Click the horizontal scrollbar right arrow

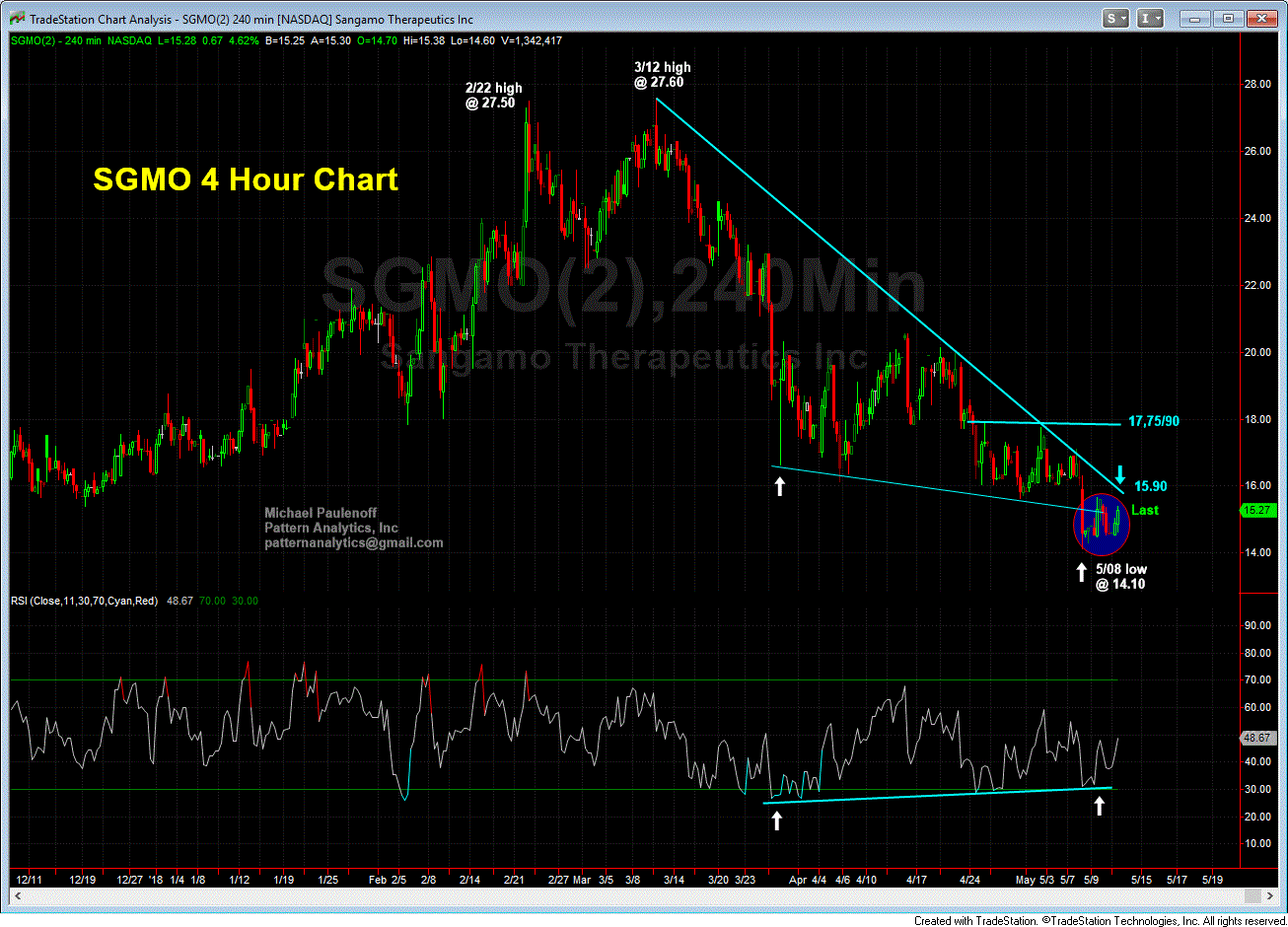(1268, 895)
